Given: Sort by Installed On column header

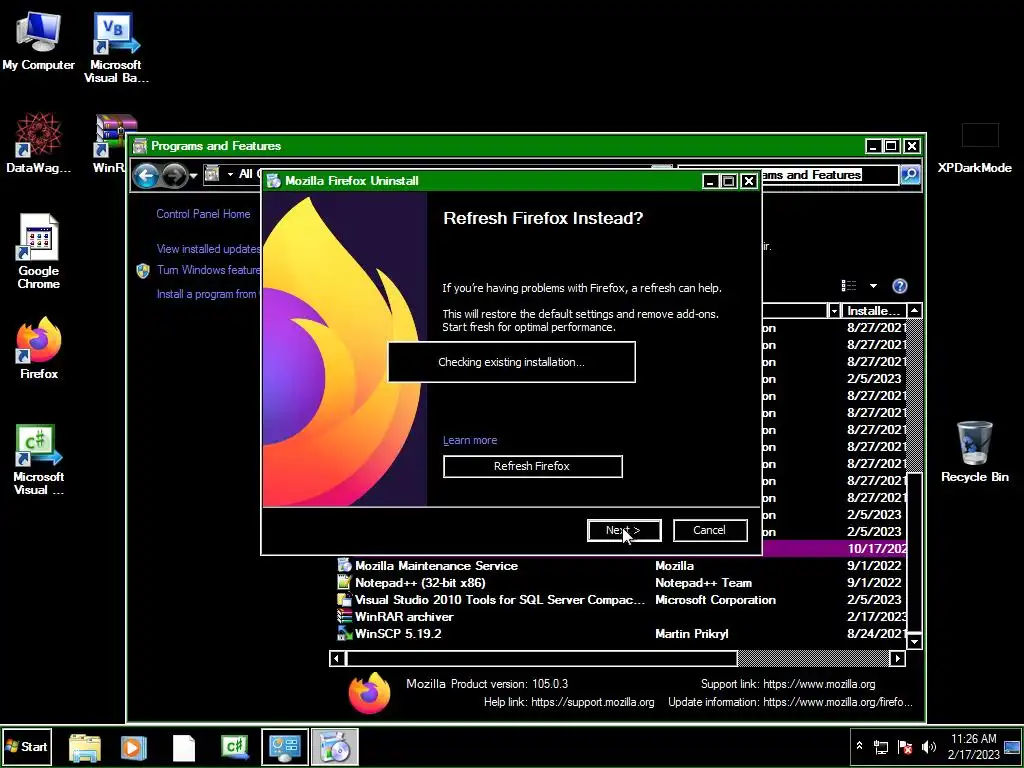Looking at the screenshot, I should tap(874, 311).
